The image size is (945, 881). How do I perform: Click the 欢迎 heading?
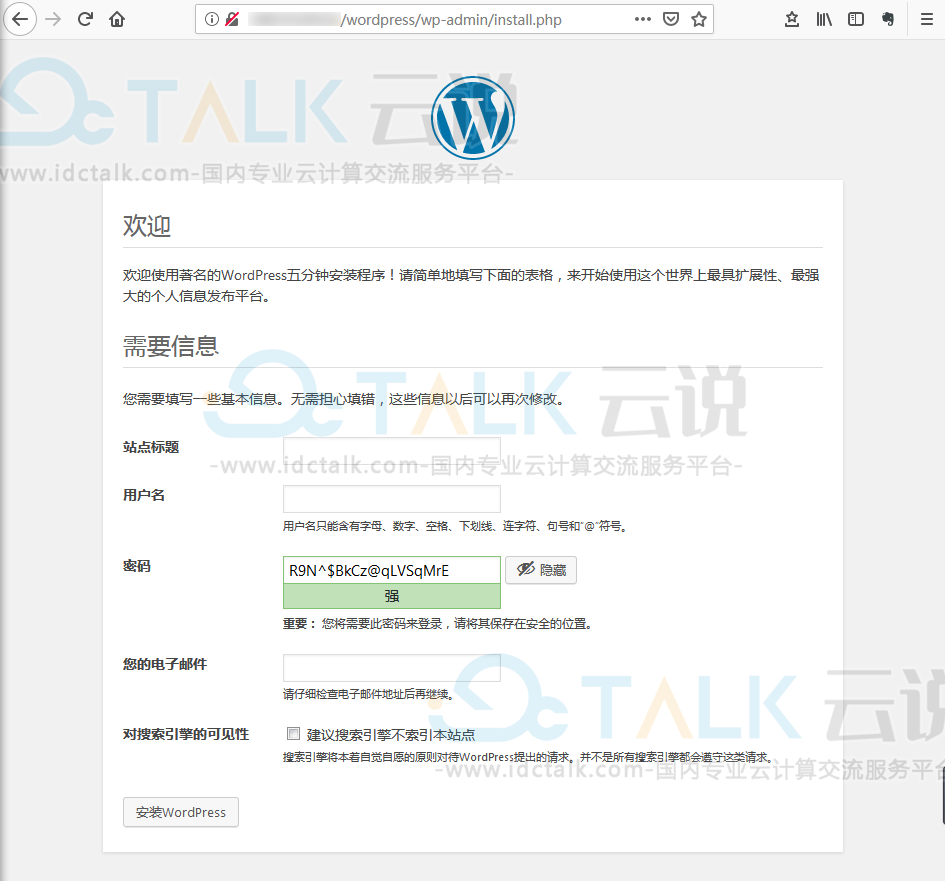[x=147, y=226]
